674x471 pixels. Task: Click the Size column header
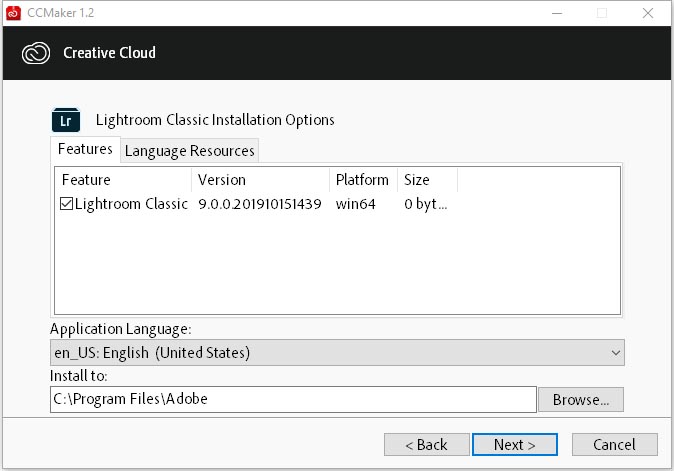pyautogui.click(x=427, y=180)
